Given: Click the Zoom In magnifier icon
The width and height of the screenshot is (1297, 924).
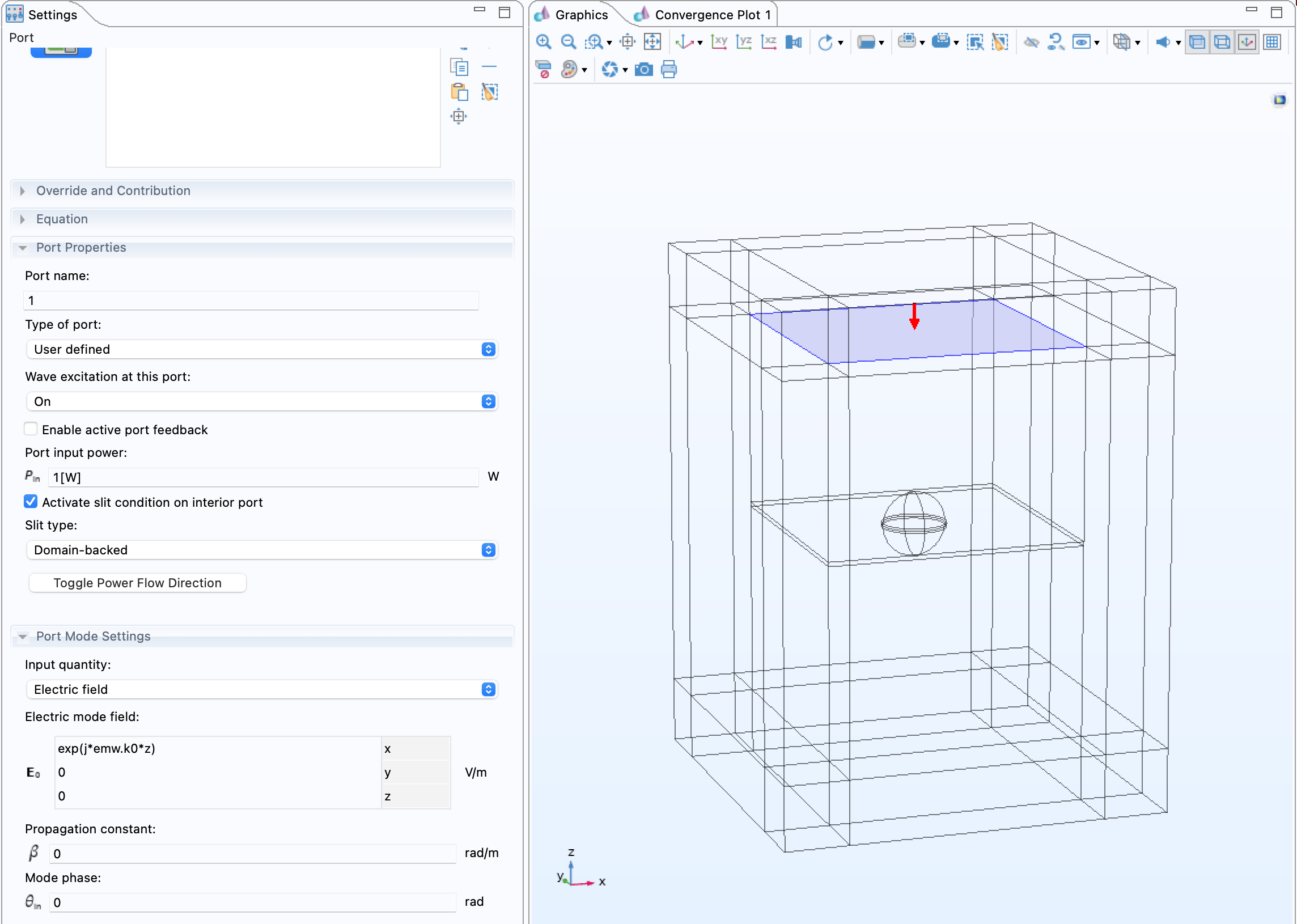Looking at the screenshot, I should click(x=543, y=42).
